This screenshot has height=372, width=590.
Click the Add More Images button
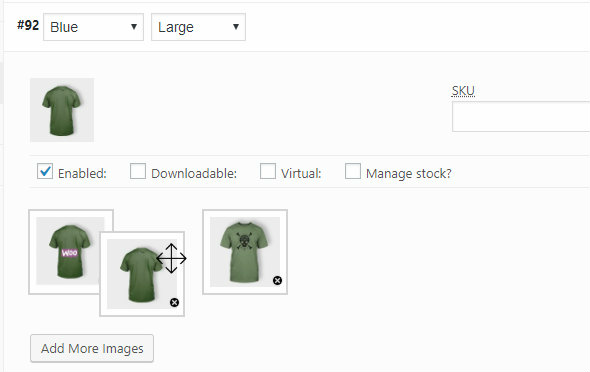coord(92,348)
